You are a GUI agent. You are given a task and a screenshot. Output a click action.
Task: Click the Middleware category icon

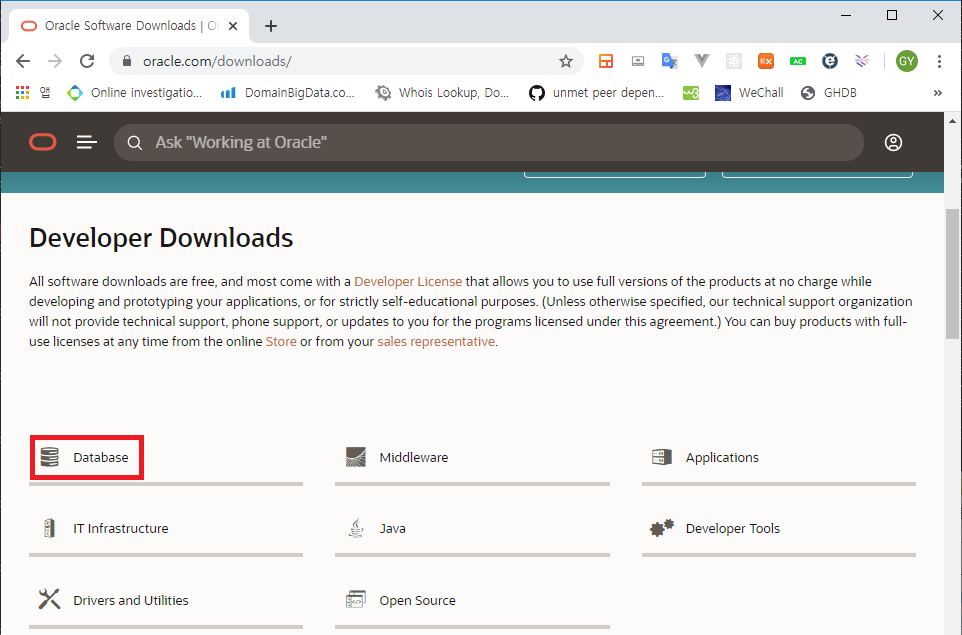(356, 457)
